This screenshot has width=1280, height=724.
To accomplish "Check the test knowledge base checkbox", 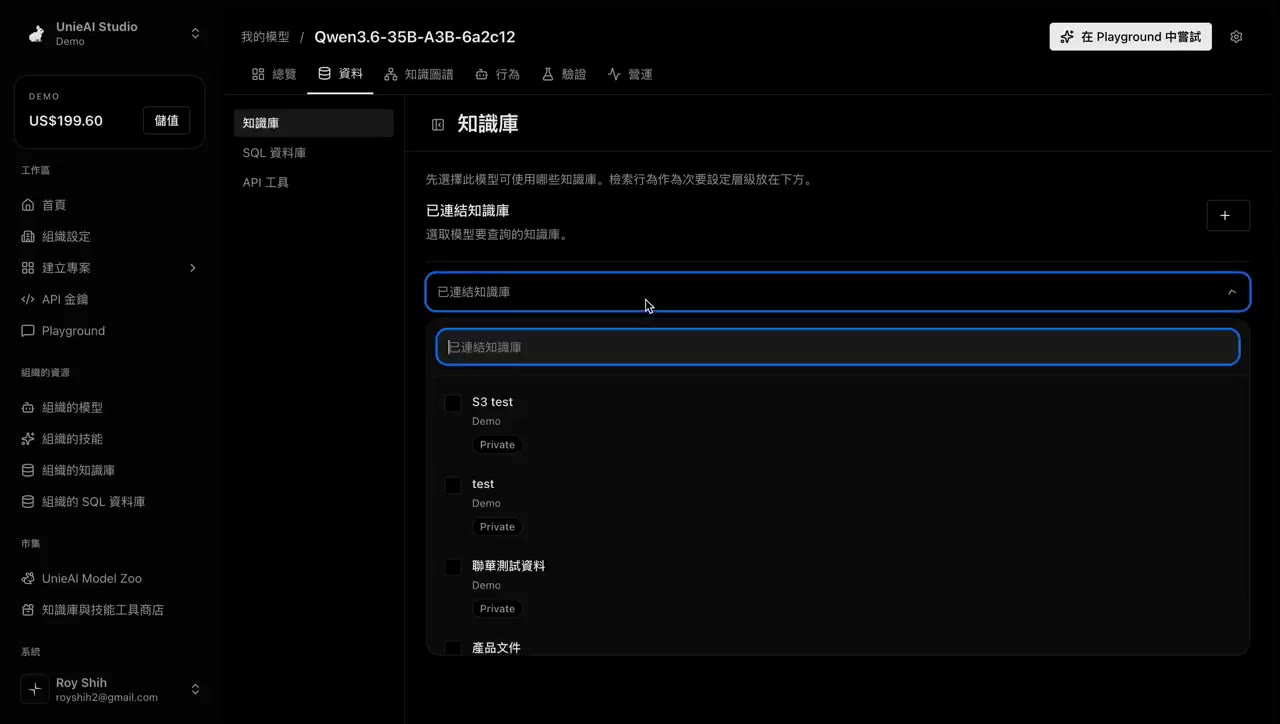I will tap(453, 485).
